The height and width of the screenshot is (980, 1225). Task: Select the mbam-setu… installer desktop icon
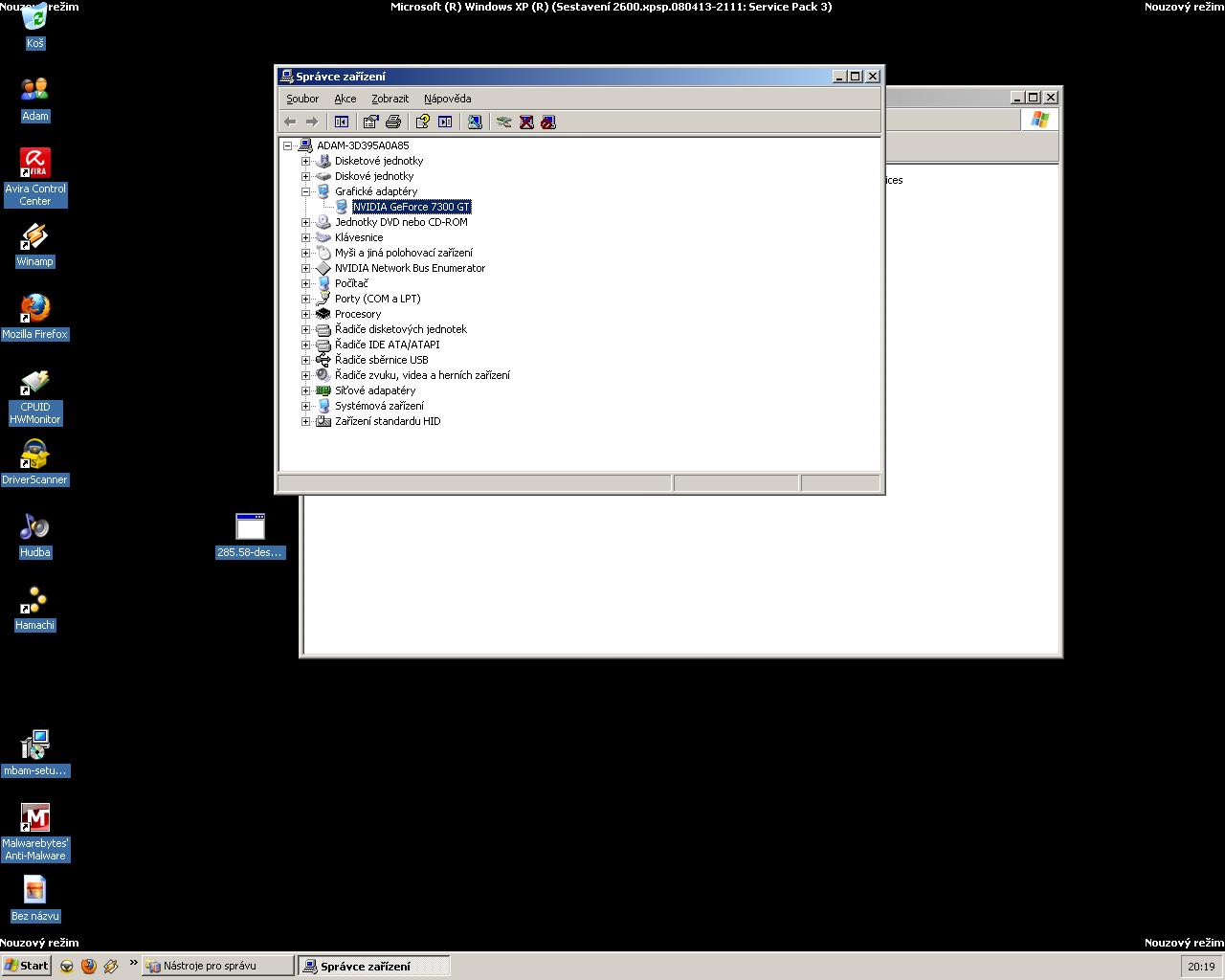pyautogui.click(x=35, y=753)
